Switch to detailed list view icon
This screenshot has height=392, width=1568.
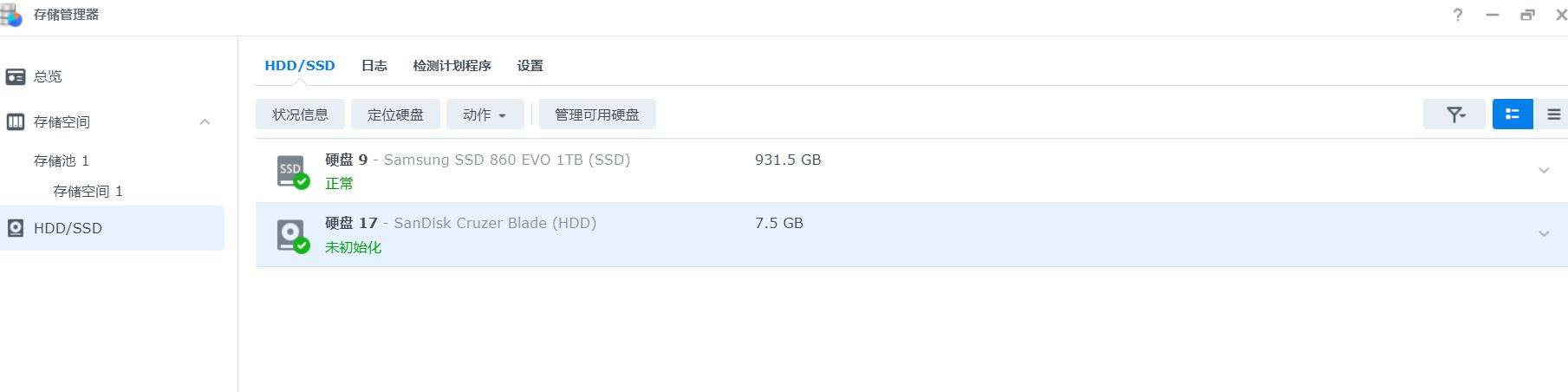pyautogui.click(x=1513, y=114)
